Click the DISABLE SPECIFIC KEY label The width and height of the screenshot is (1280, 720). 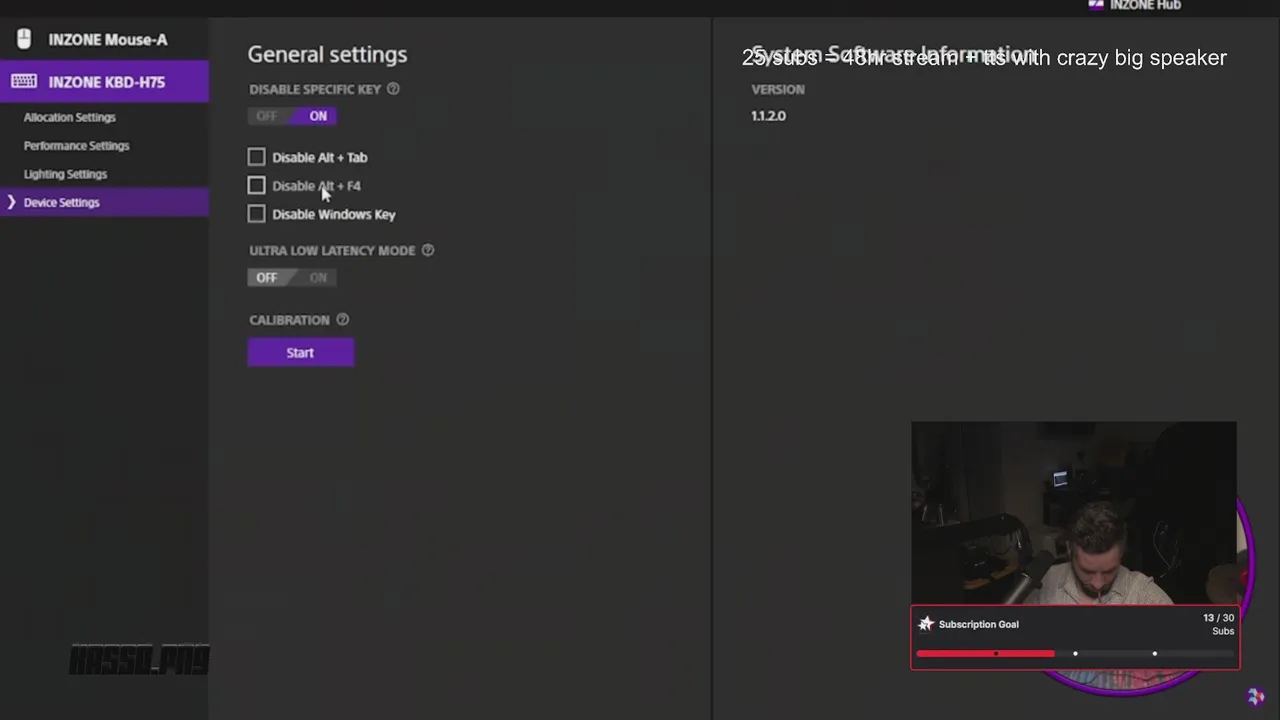(x=315, y=89)
